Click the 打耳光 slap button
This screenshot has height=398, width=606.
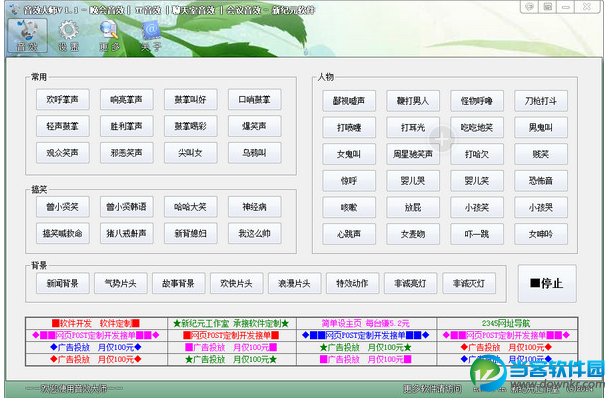click(413, 128)
